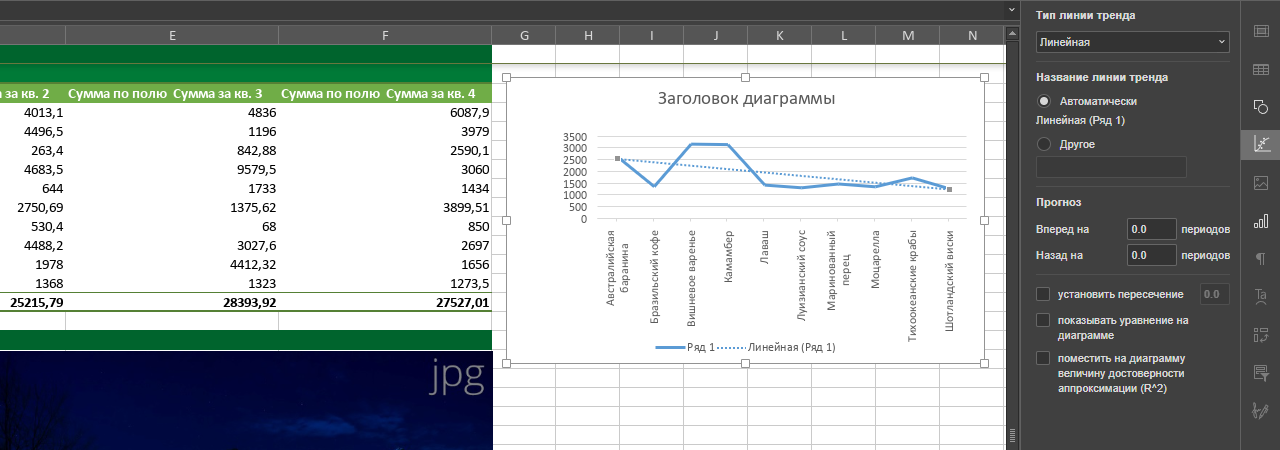Enable the 'установить пересечение' checkbox

(x=1044, y=294)
